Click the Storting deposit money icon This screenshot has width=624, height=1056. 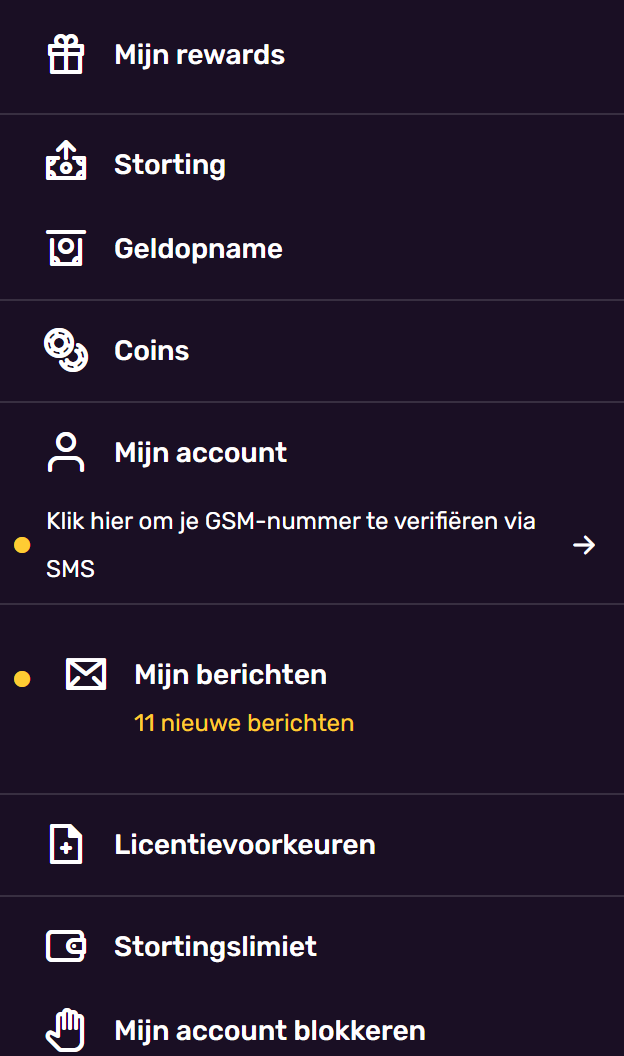66,163
